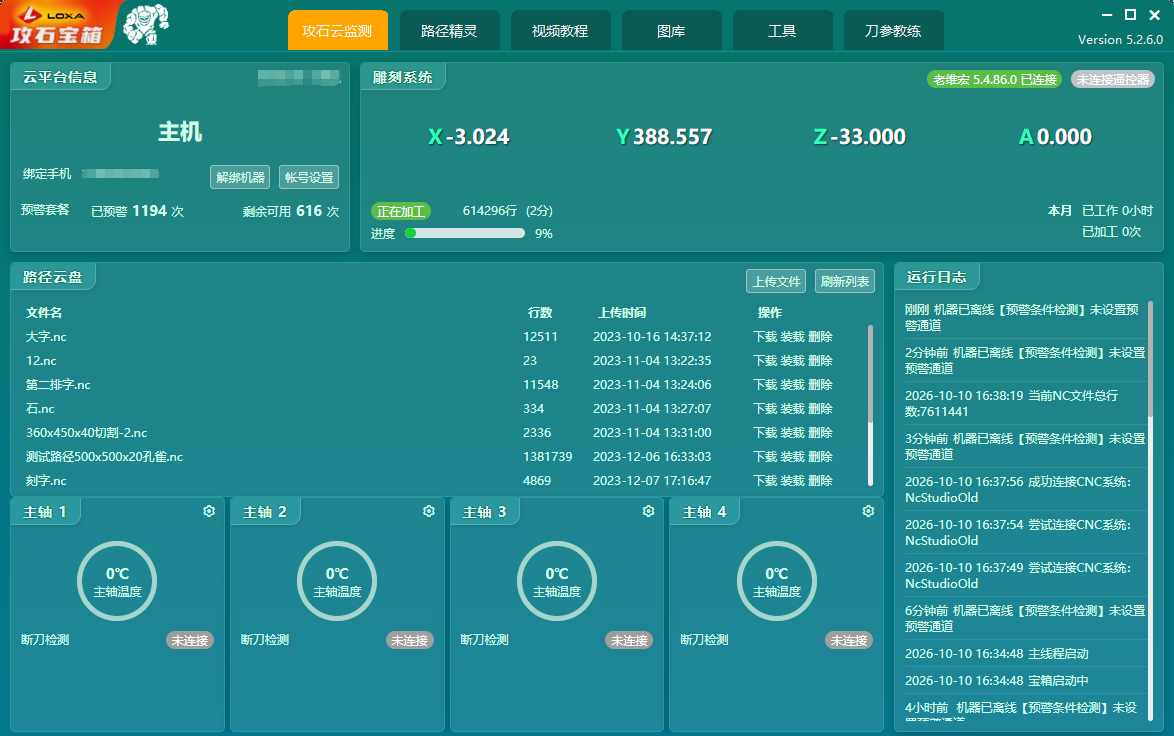Download the 石.nc file
The width and height of the screenshot is (1174, 736).
[x=765, y=409]
